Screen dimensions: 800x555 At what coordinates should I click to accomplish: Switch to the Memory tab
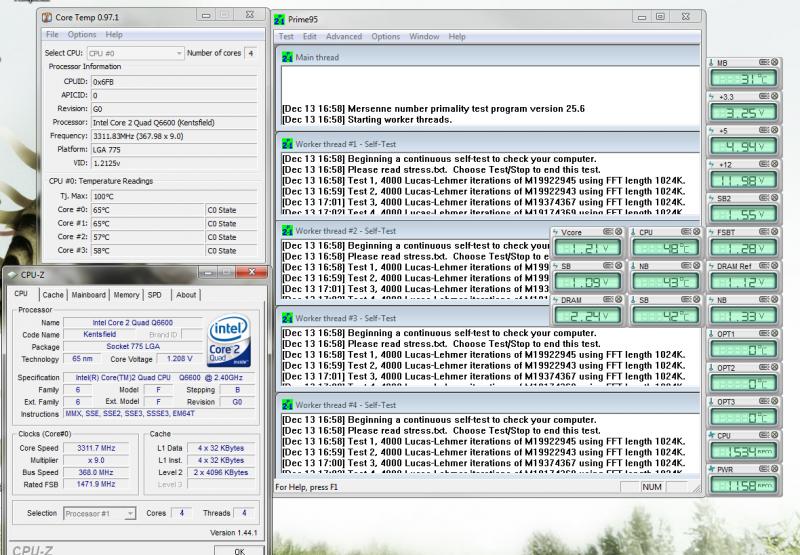coord(126,295)
